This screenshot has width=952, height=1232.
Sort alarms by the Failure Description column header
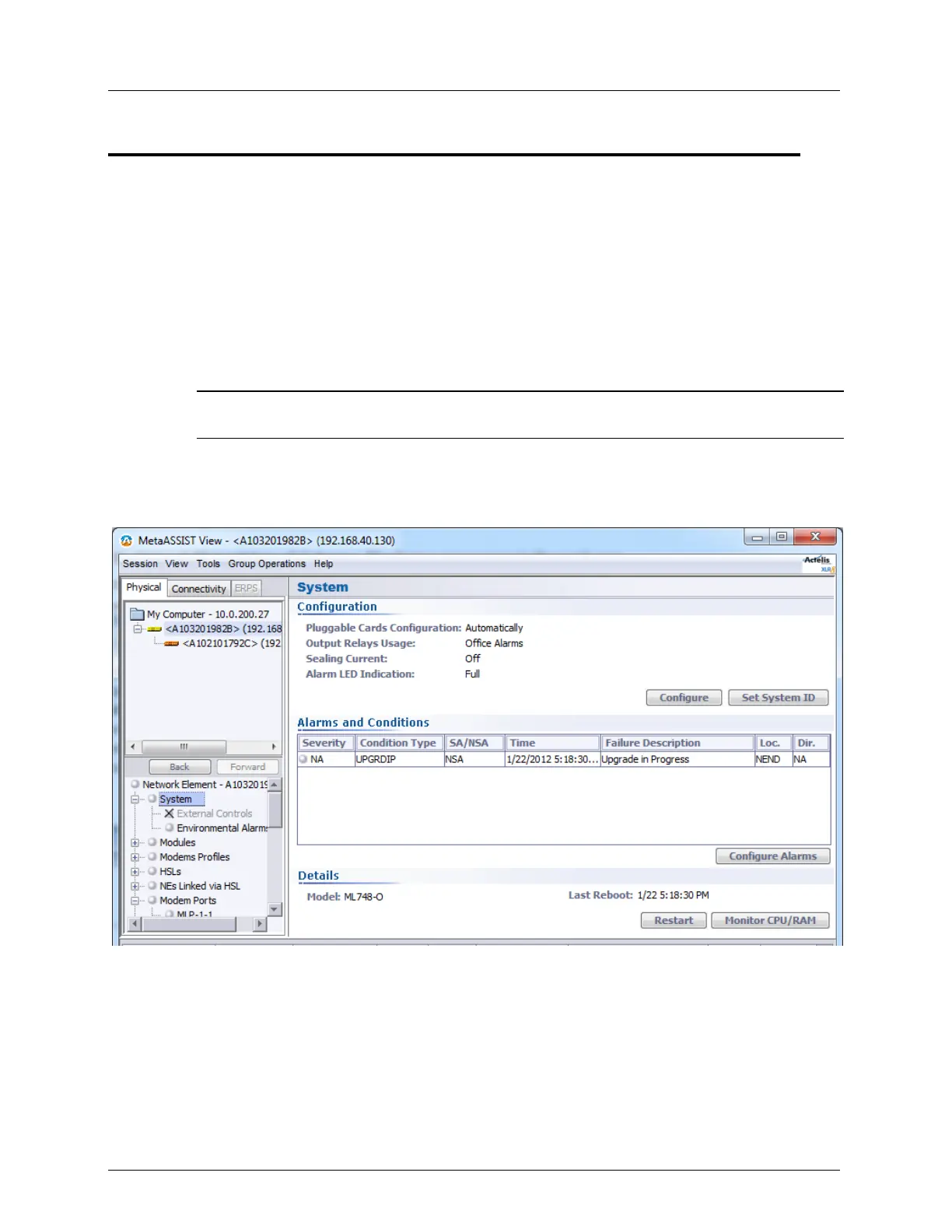pyautogui.click(x=677, y=743)
